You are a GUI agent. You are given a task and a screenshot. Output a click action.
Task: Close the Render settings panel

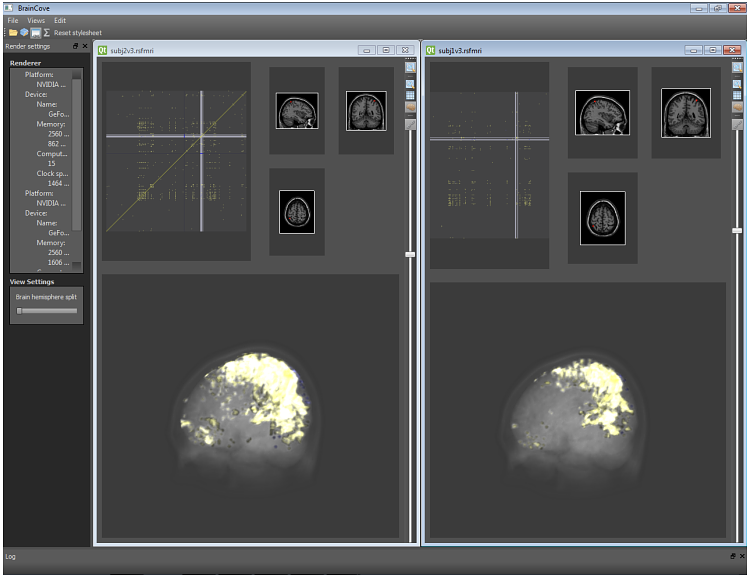point(85,46)
